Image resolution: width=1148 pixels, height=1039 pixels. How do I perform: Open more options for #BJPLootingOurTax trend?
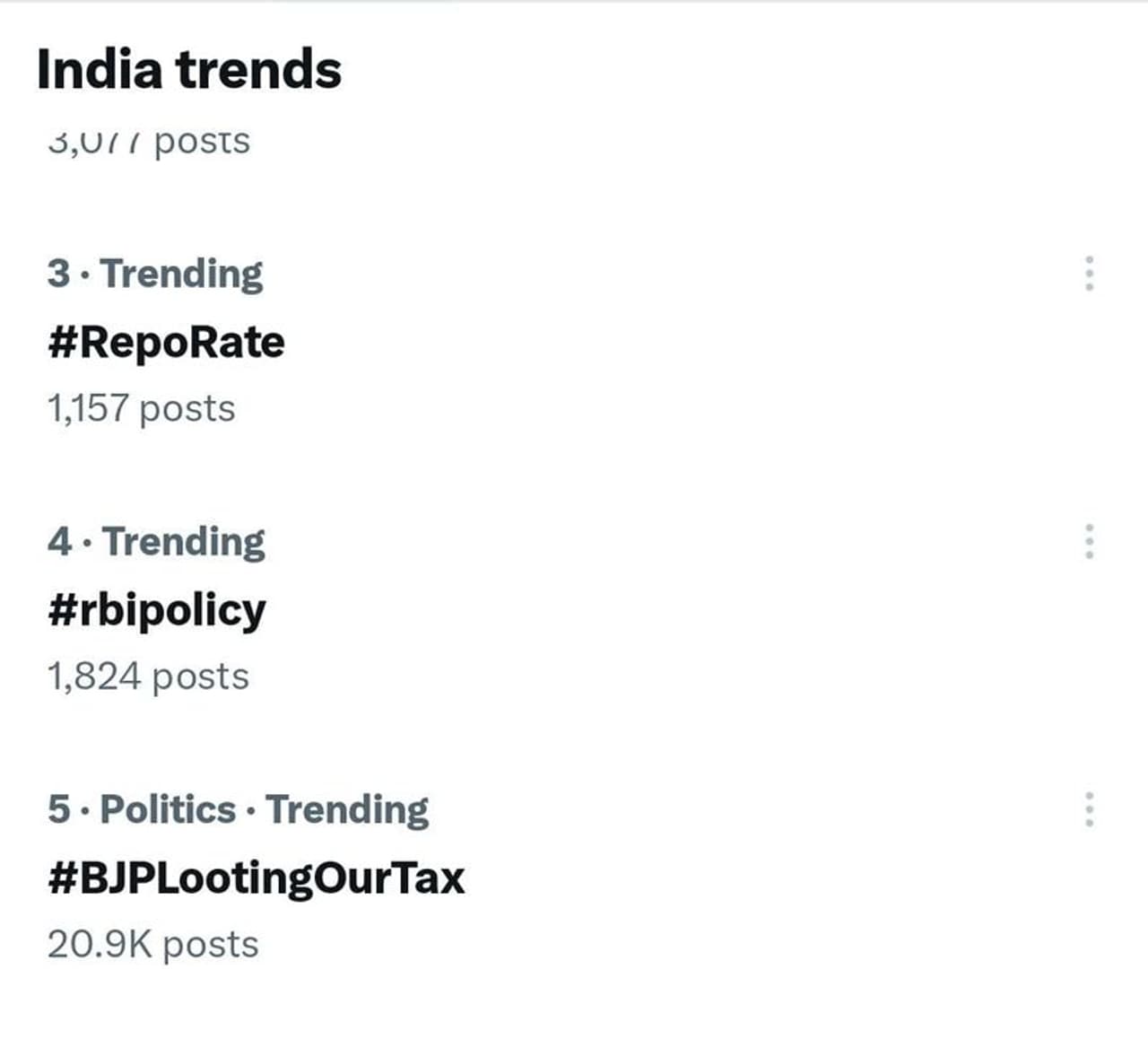1089,809
